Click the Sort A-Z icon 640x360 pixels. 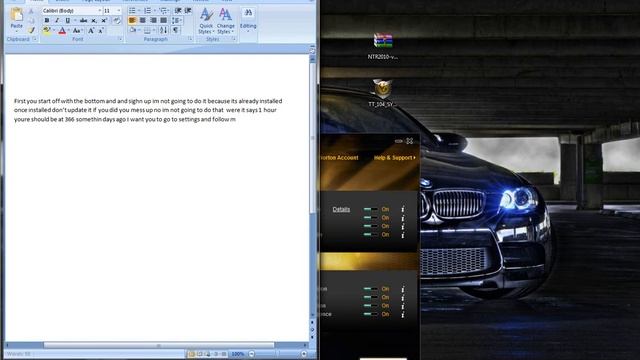tap(163, 30)
